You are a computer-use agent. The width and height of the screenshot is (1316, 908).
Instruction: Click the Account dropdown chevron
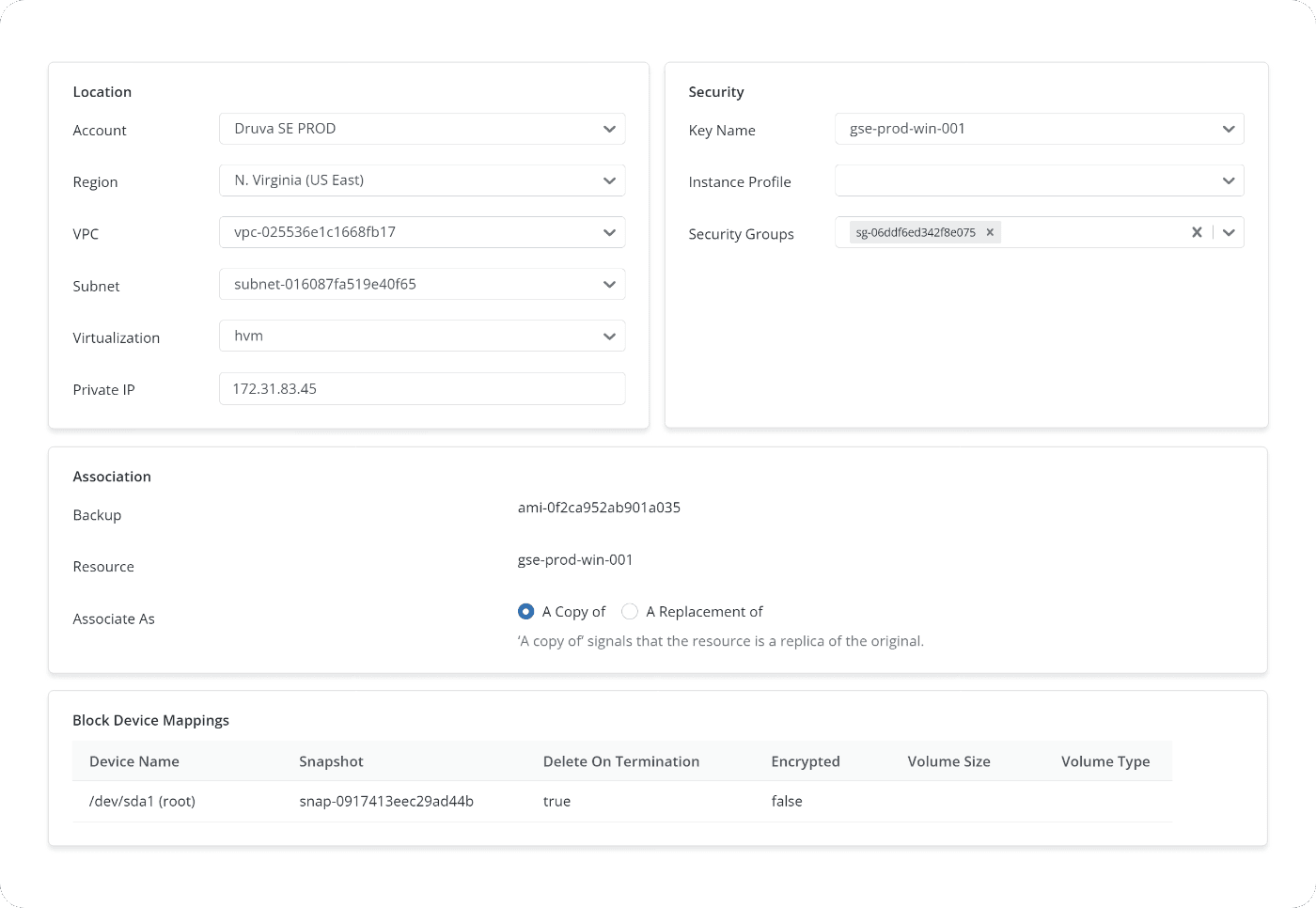point(609,129)
